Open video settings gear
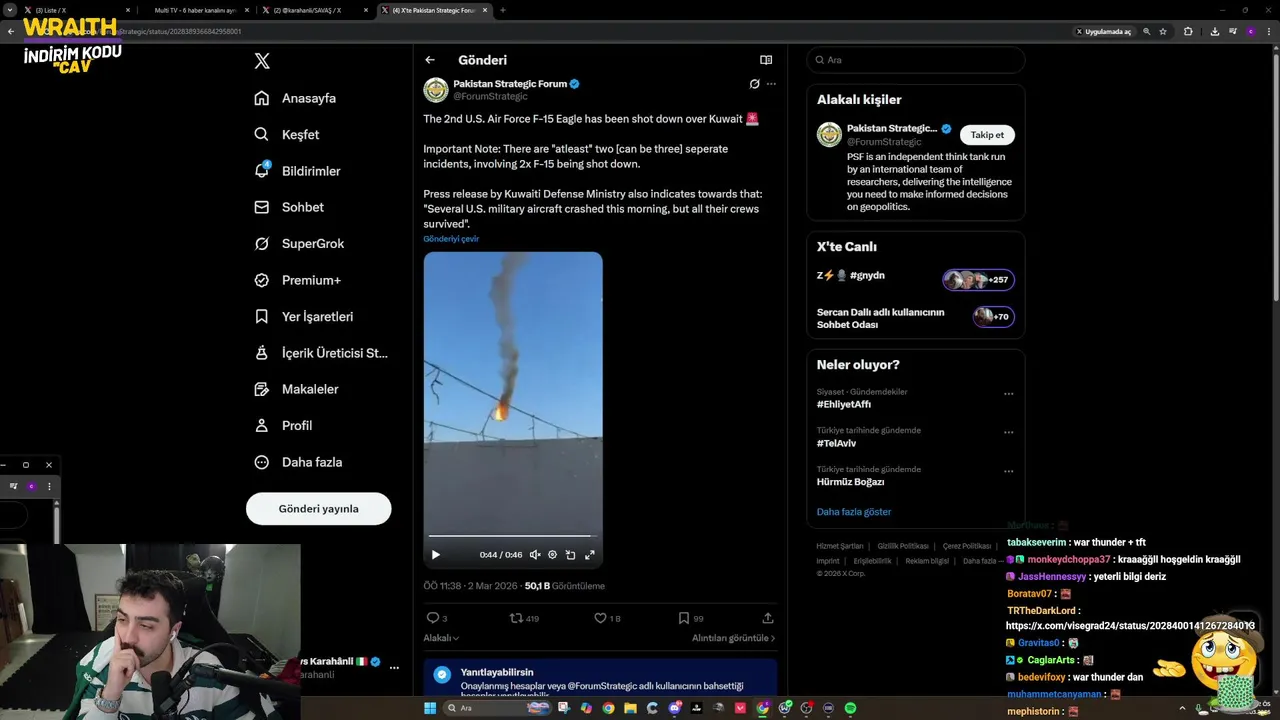The image size is (1280, 720). point(552,554)
